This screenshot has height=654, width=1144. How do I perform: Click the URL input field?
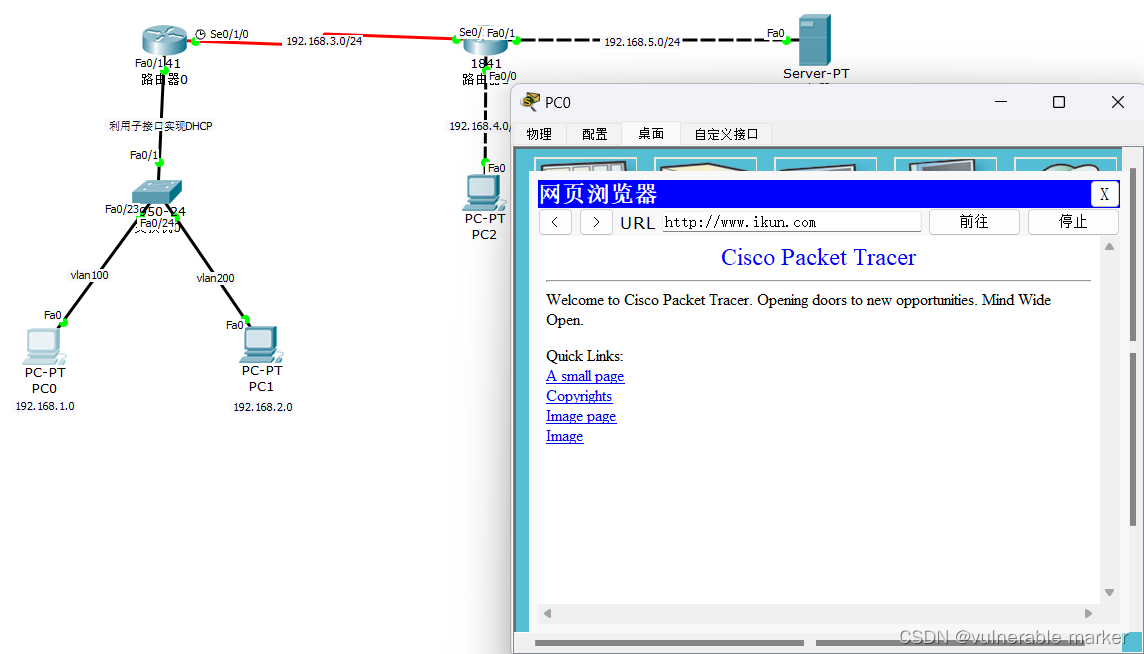[x=792, y=223]
